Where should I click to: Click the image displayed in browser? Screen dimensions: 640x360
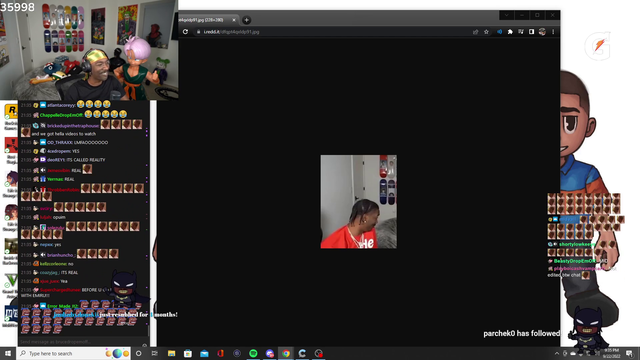[358, 202]
